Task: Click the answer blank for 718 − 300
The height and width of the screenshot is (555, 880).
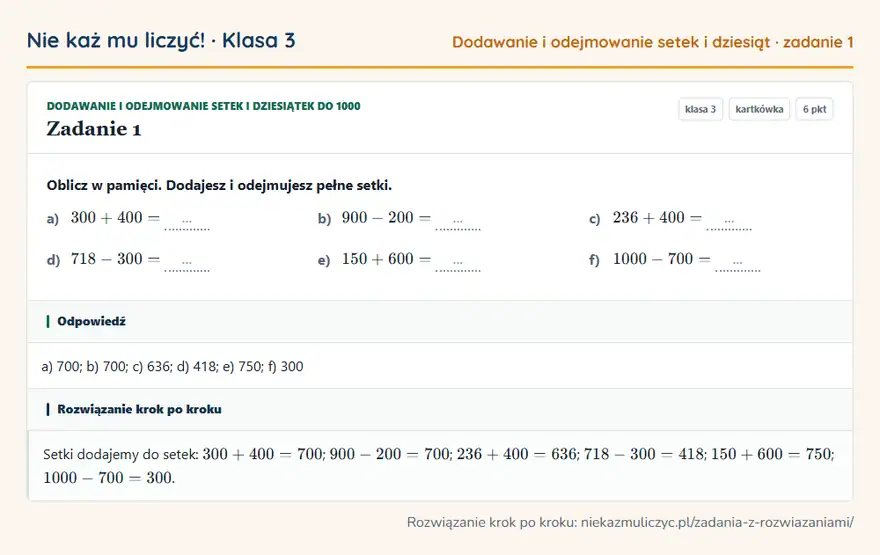Action: 187,263
